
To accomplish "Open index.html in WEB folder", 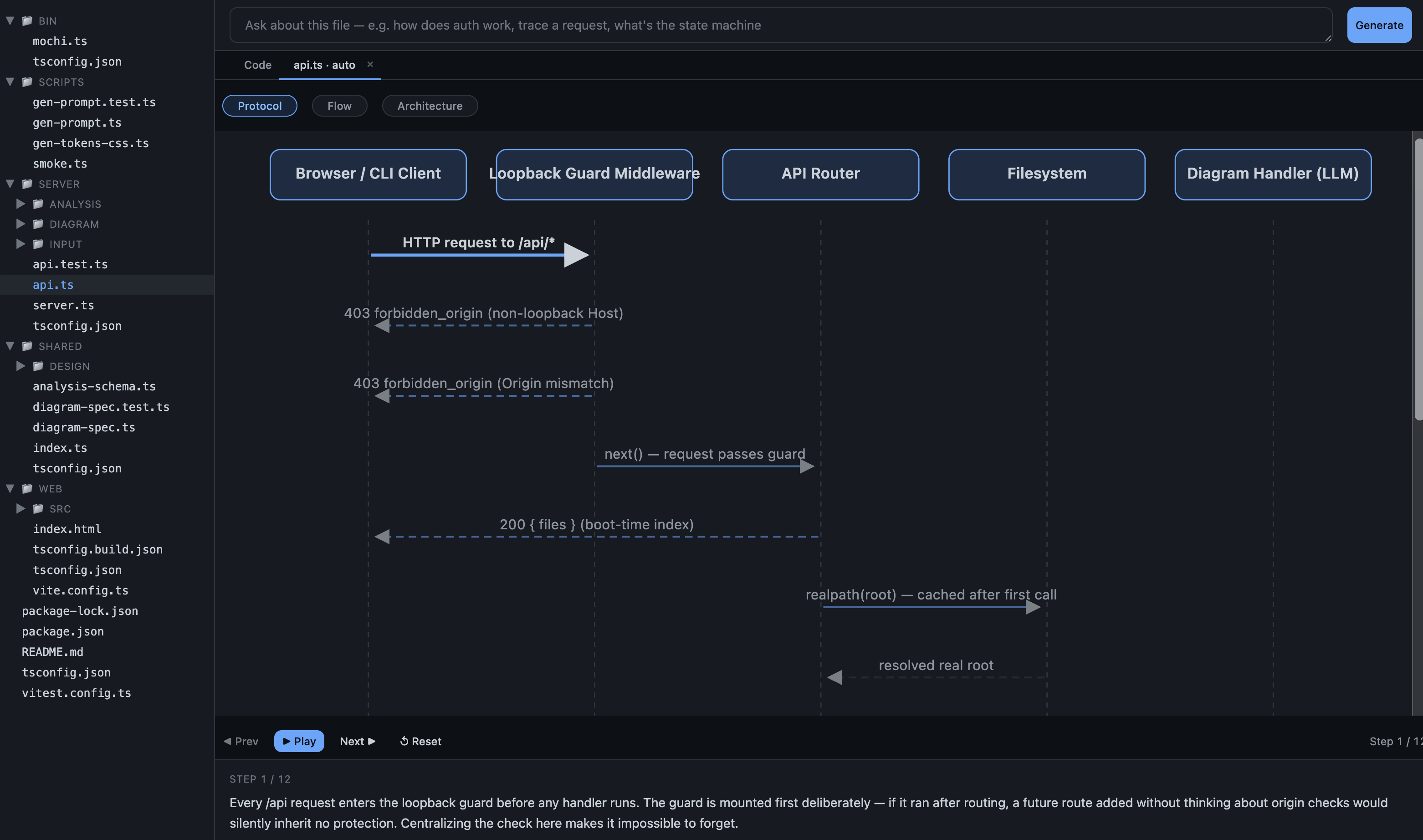I will point(67,529).
